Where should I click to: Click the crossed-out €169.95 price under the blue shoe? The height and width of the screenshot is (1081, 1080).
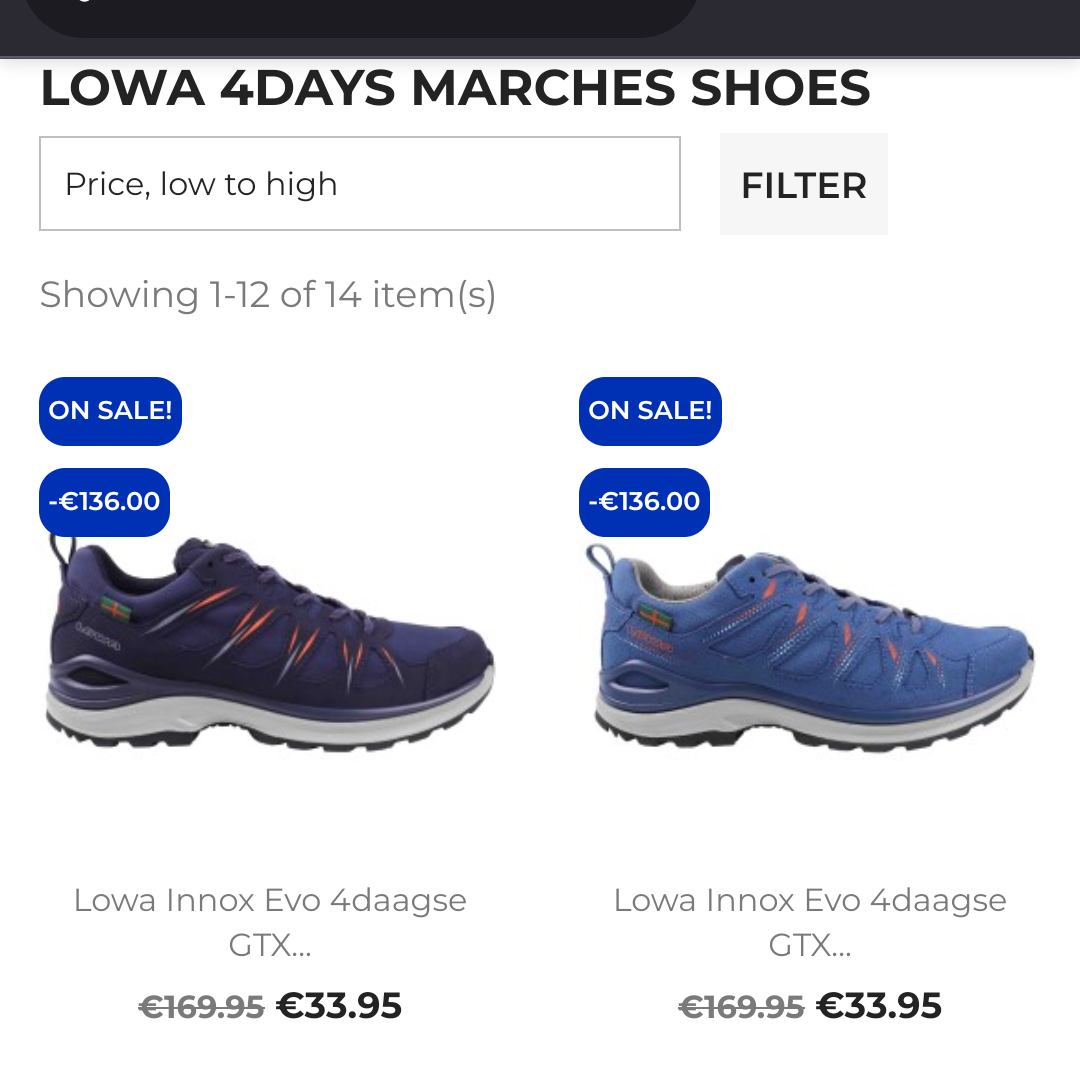[x=741, y=1007]
